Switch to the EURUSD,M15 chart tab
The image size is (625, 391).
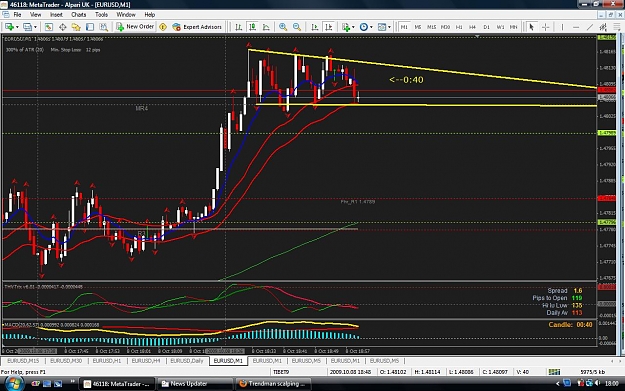pyautogui.click(x=23, y=361)
